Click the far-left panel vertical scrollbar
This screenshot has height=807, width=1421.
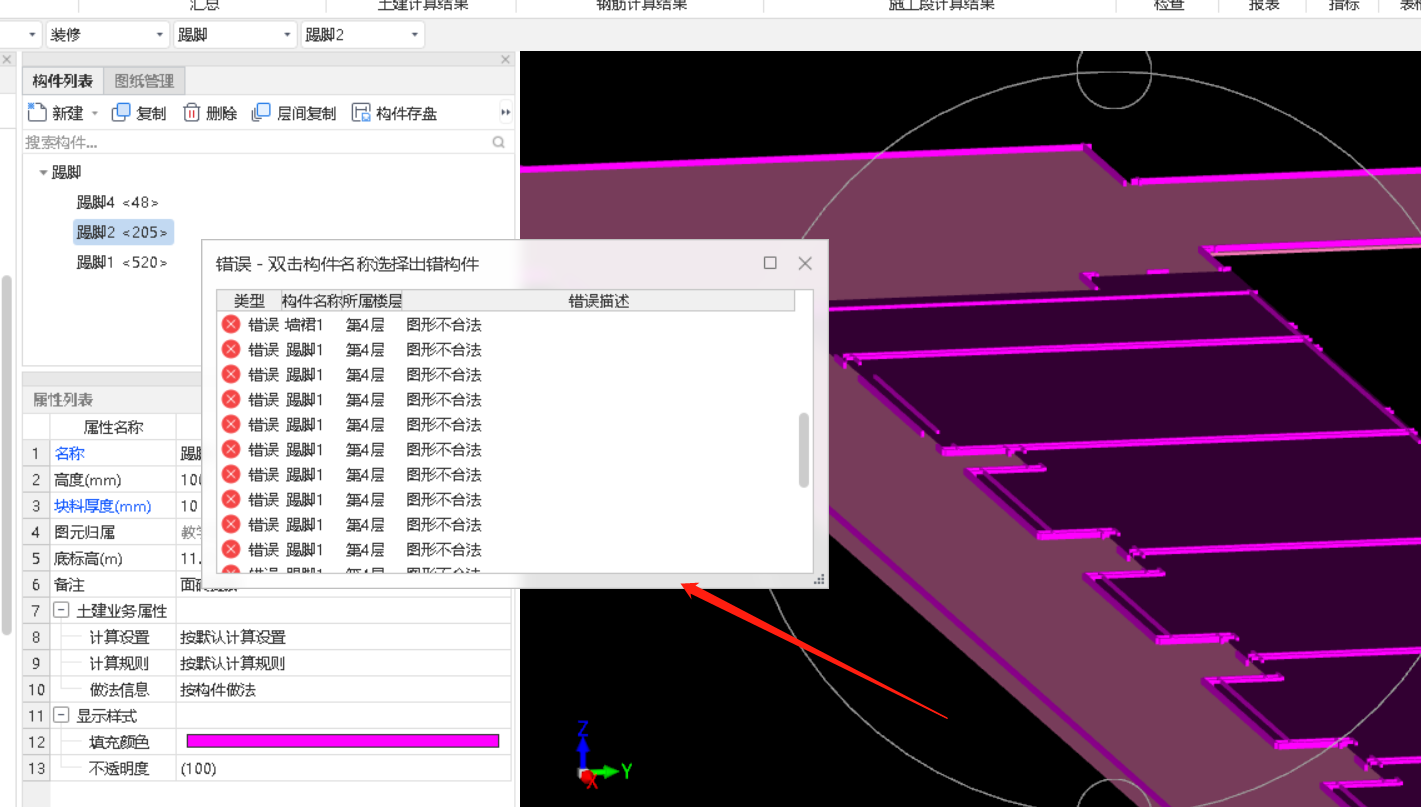(6, 455)
